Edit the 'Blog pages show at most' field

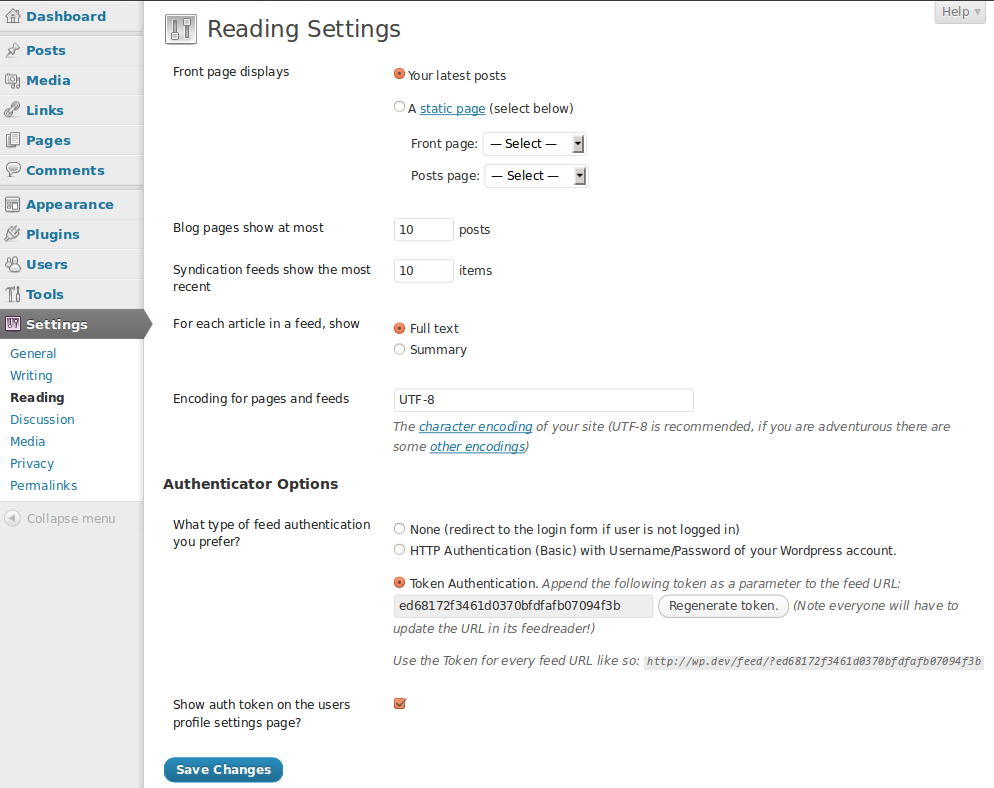[x=423, y=229]
